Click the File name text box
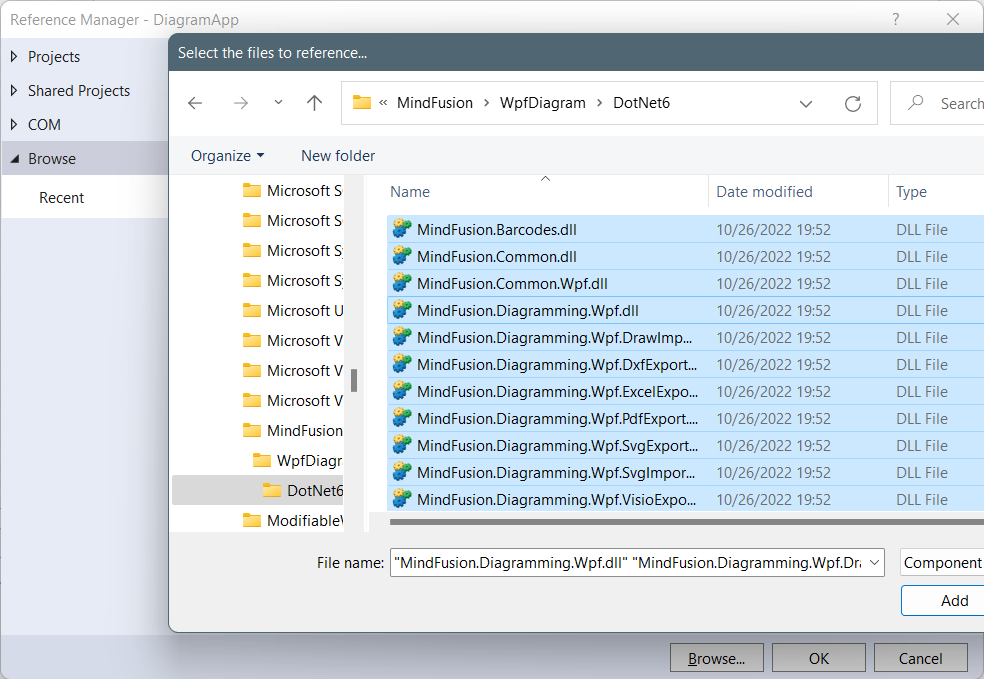 coord(628,563)
